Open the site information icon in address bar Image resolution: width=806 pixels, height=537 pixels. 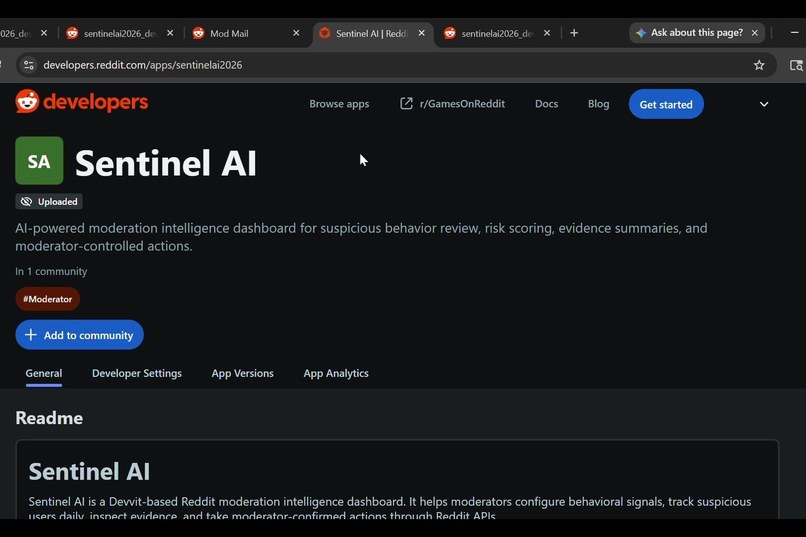pos(29,65)
